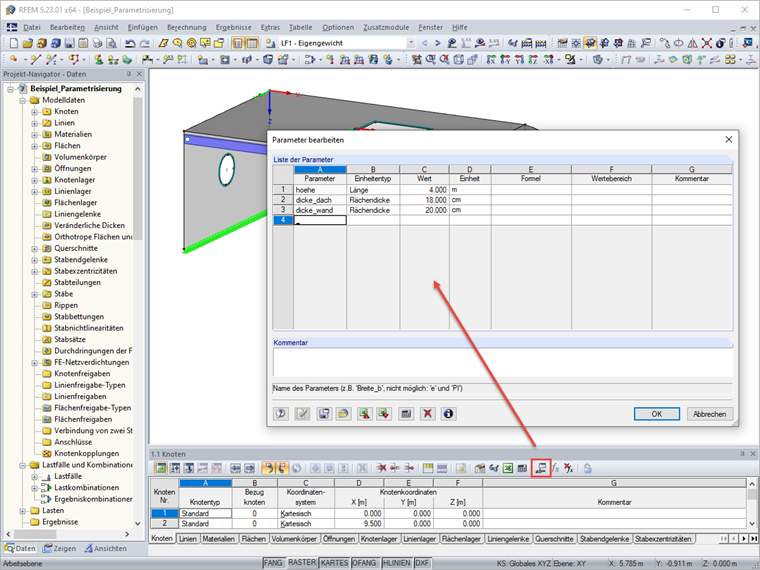The width and height of the screenshot is (760, 570).
Task: Click the Excel icon in table toolbar
Action: [x=507, y=468]
